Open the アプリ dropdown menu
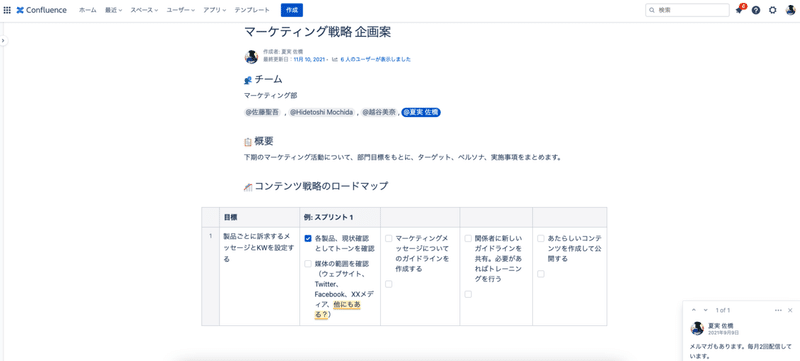The height and width of the screenshot is (361, 800). tap(214, 10)
